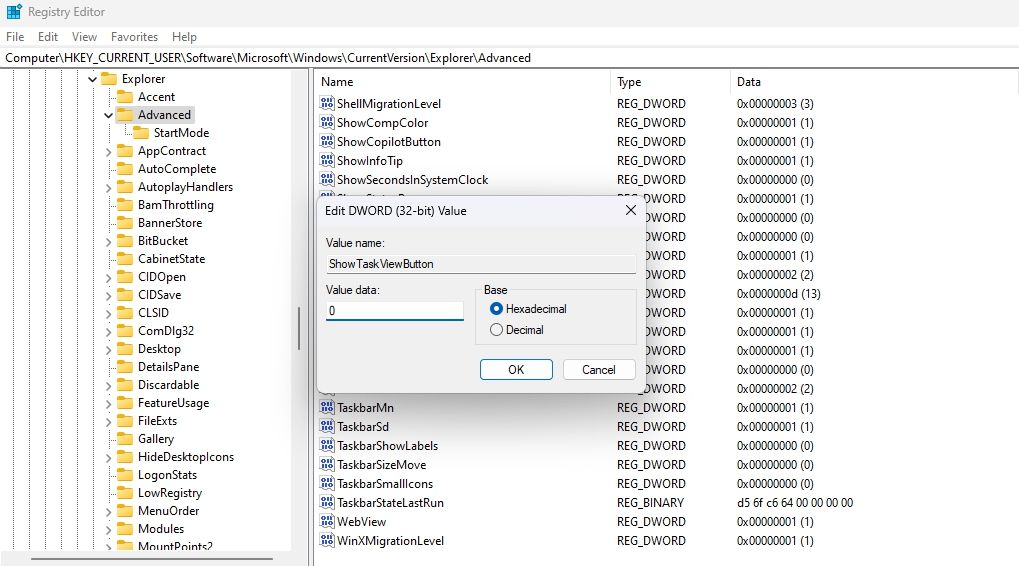
Task: Click the Registry Editor app icon in title bar
Action: [x=14, y=12]
